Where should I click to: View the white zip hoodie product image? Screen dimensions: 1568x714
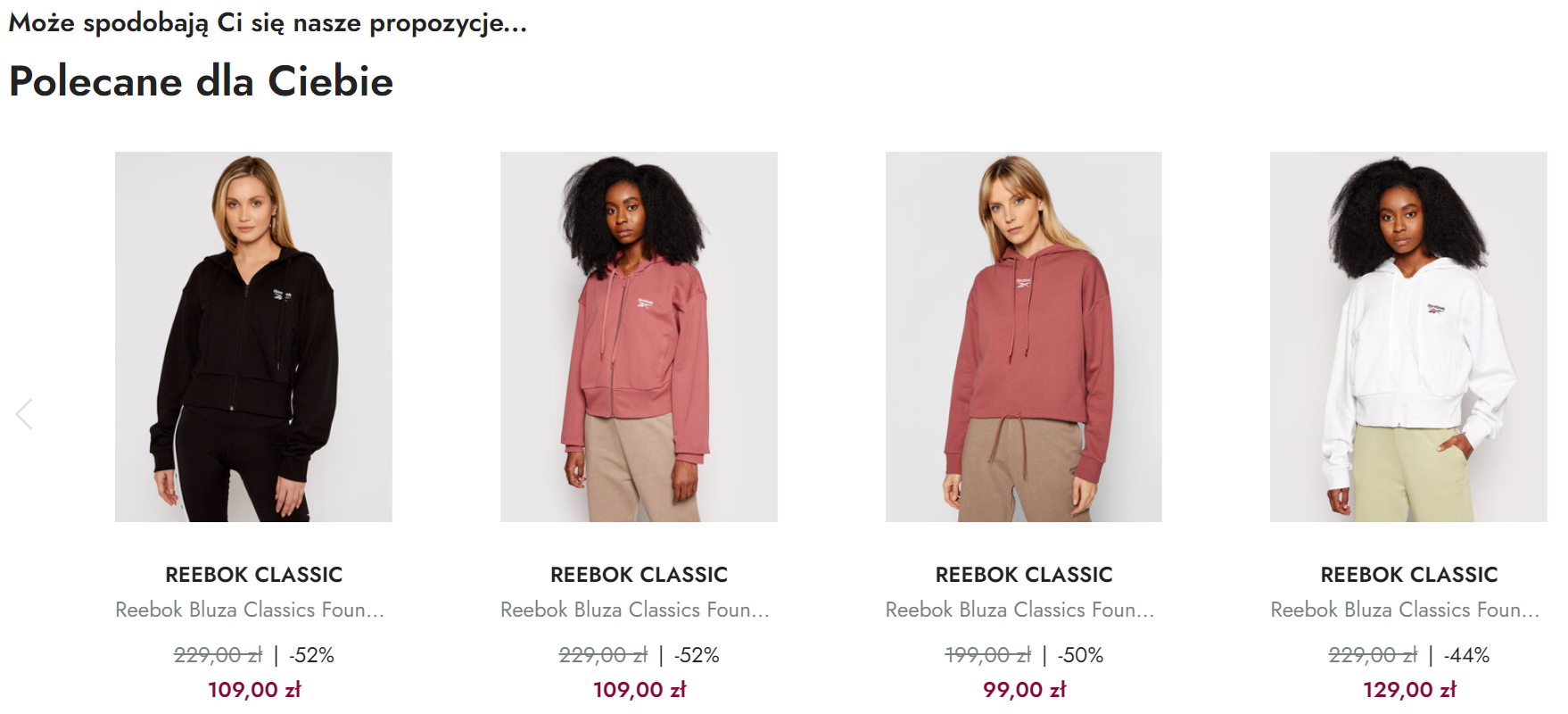[1408, 336]
